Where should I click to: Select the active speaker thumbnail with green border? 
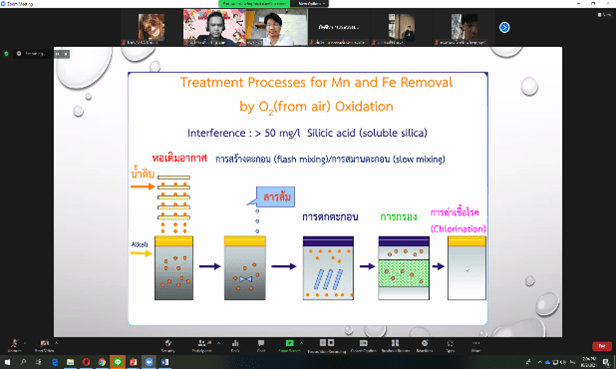[277, 28]
